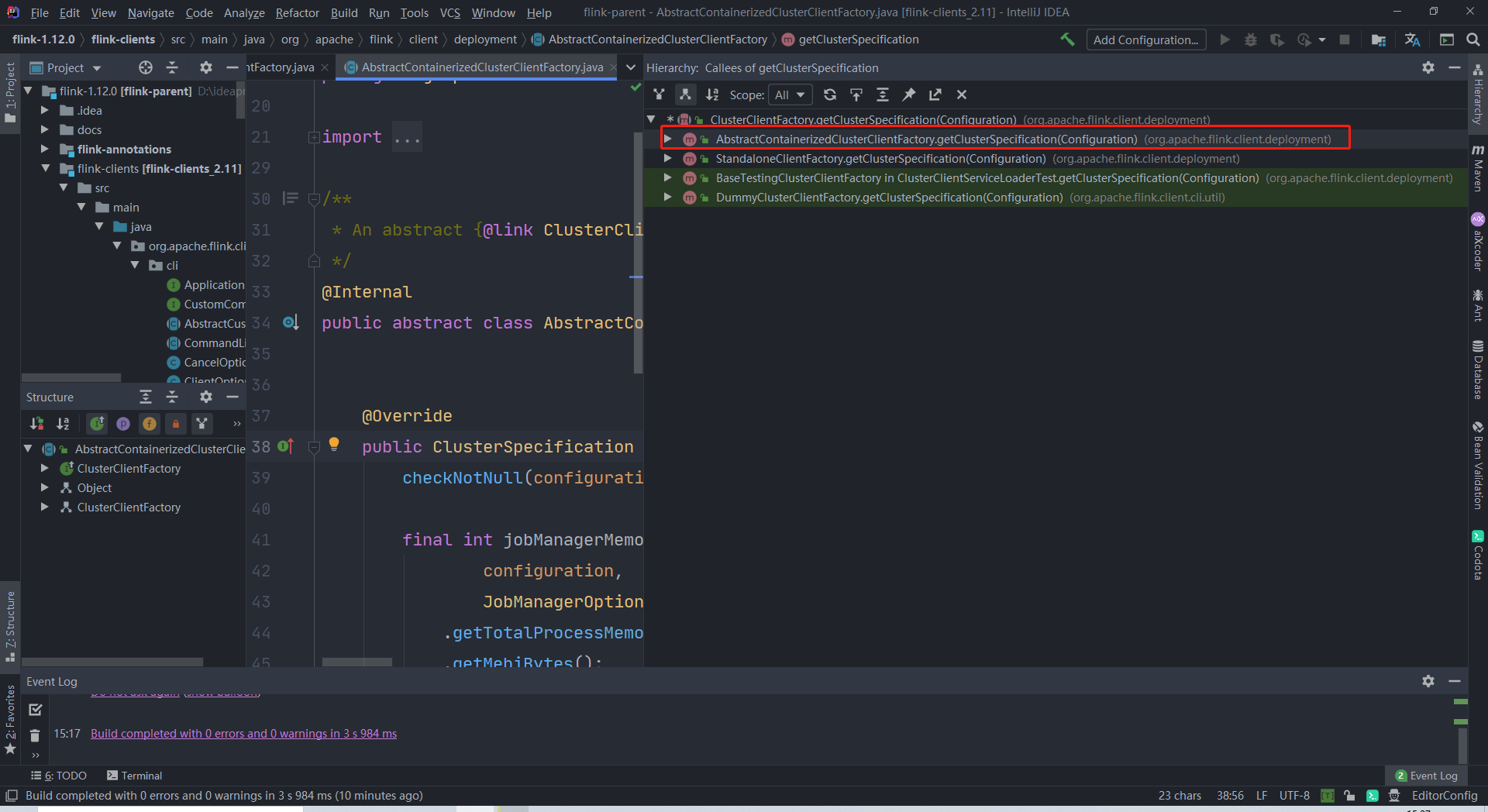Toggle Show Properties in Structure panel

(x=123, y=424)
